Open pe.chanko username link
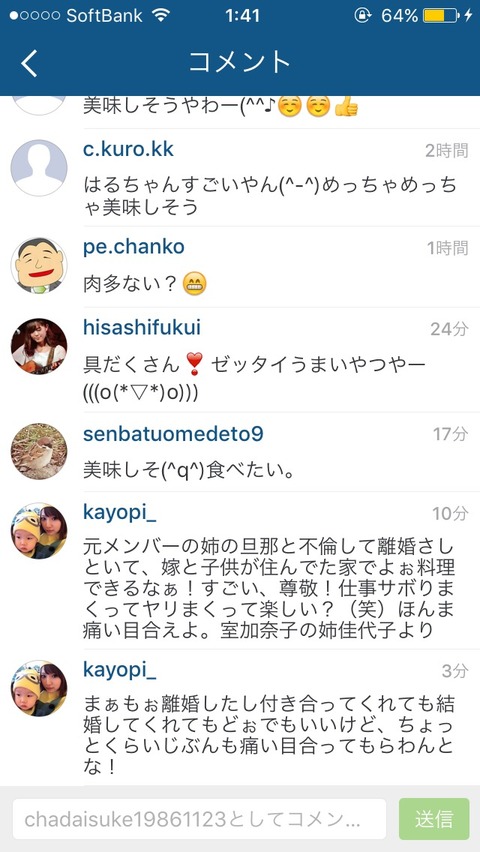480x852 pixels. point(134,248)
